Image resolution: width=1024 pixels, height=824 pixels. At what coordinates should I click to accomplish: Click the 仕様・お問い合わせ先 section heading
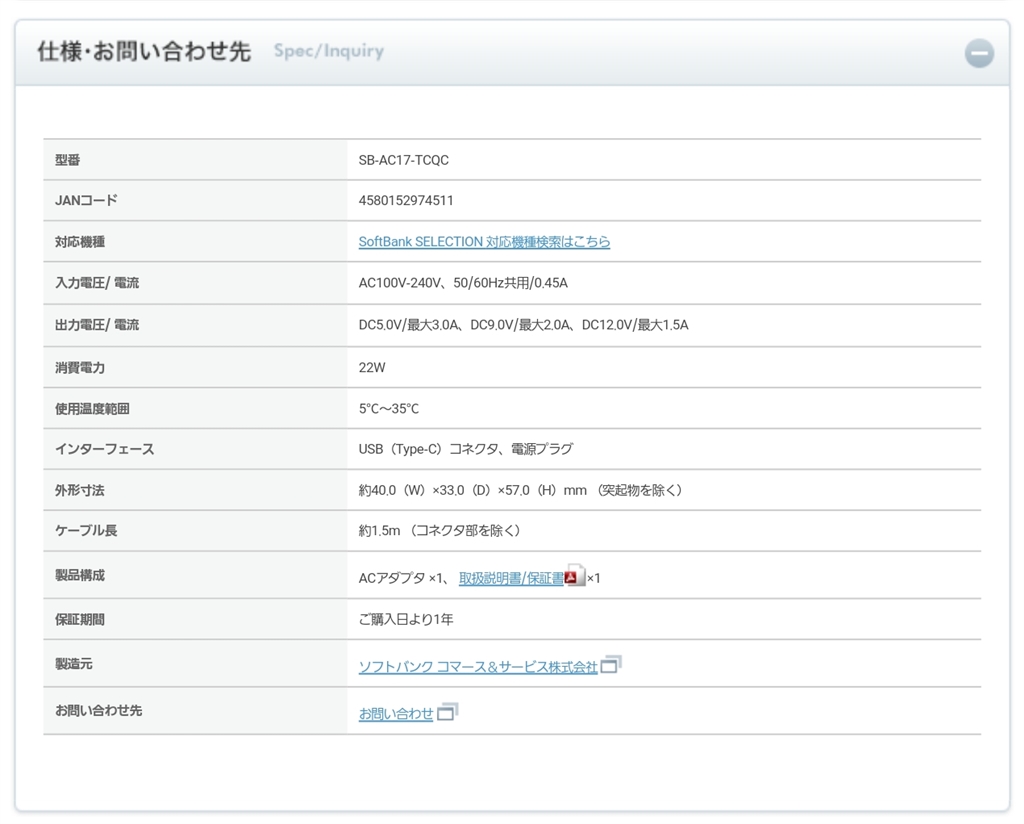pyautogui.click(x=144, y=51)
